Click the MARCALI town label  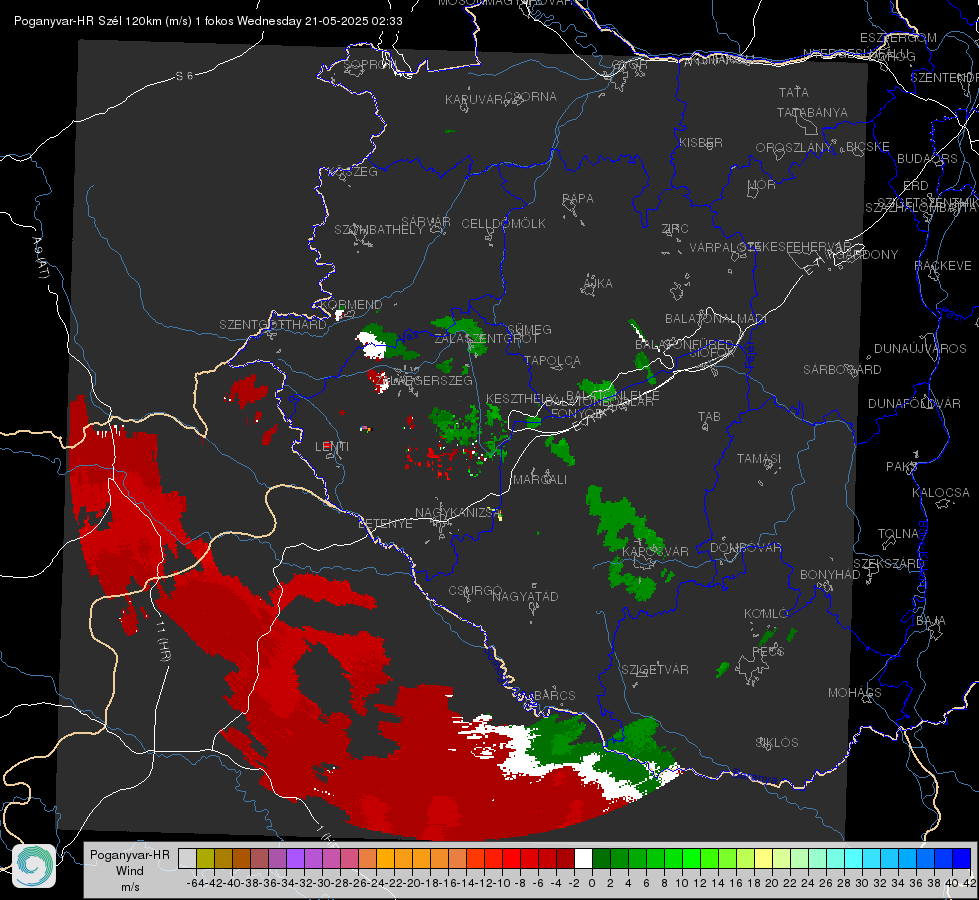(540, 480)
